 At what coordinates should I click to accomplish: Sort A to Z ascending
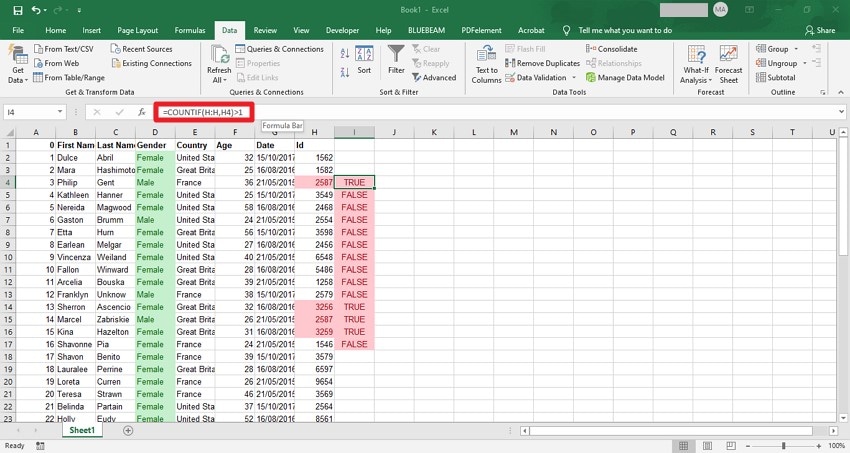click(x=345, y=53)
